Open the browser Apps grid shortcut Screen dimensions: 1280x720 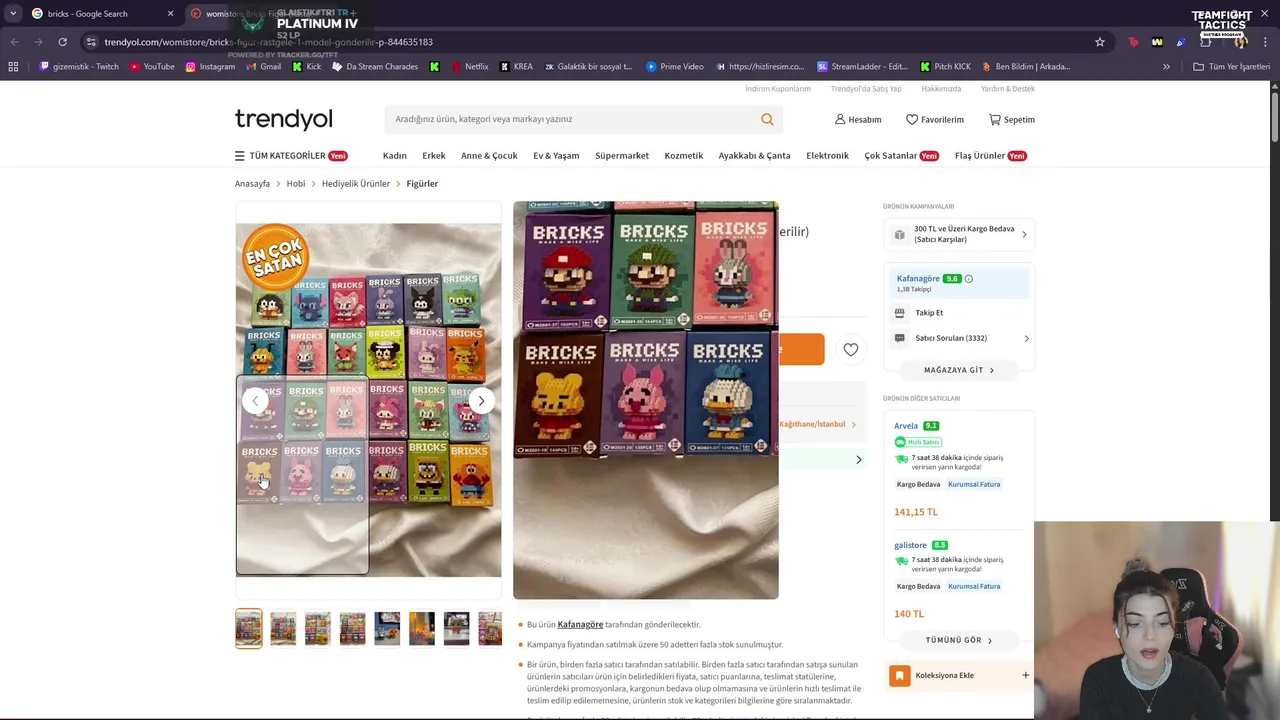13,66
